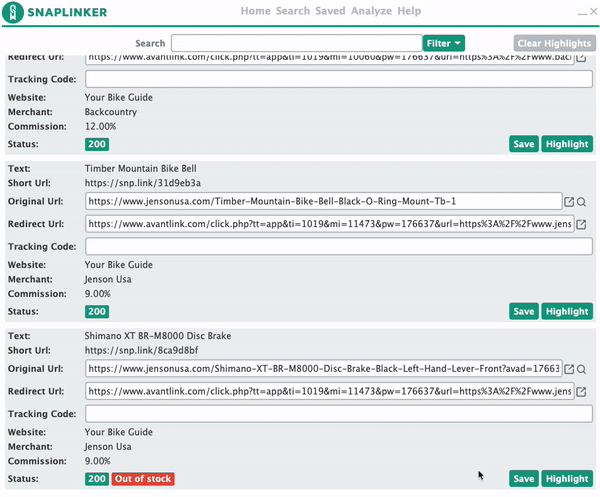Click 9.00% commission in Timber Bell entry
The image size is (600, 497).
(98, 294)
